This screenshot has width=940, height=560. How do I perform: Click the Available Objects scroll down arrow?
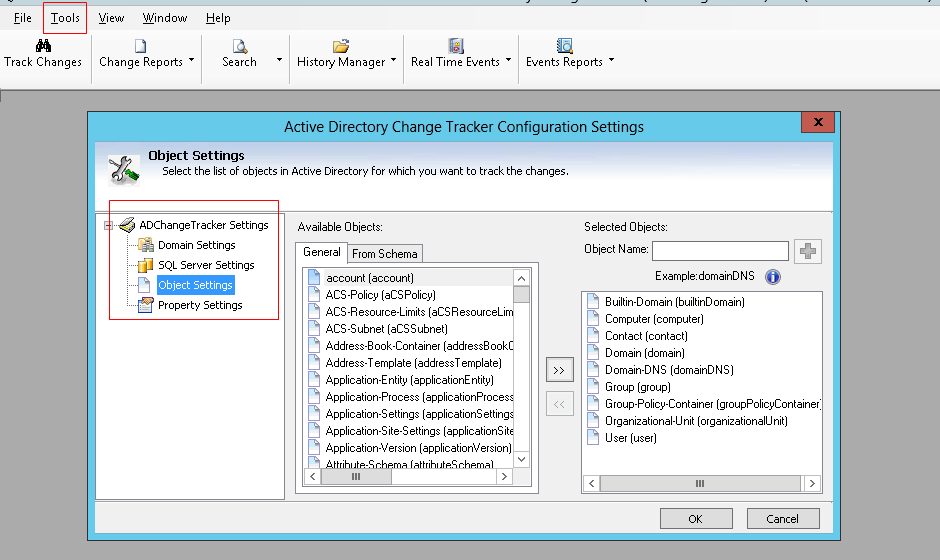[x=522, y=459]
